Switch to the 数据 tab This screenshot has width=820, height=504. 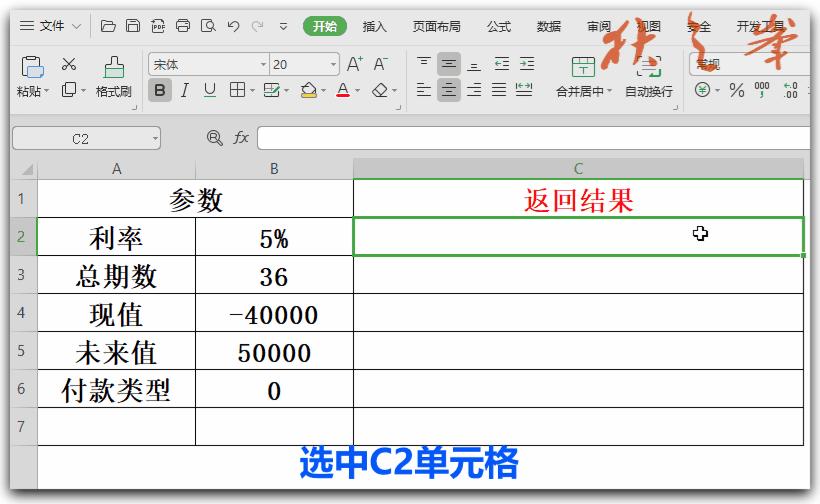549,26
